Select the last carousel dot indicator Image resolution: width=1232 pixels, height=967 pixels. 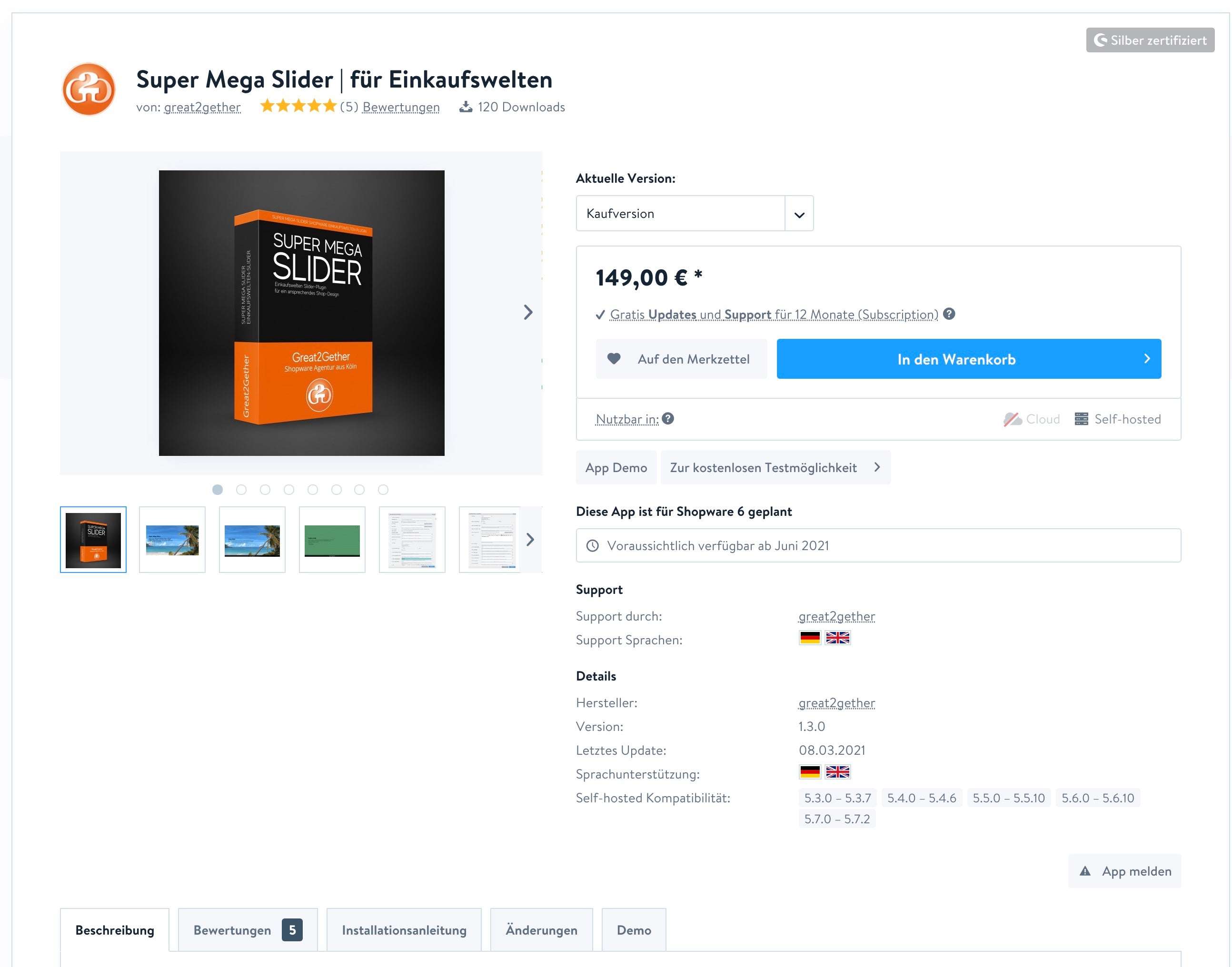coord(383,490)
